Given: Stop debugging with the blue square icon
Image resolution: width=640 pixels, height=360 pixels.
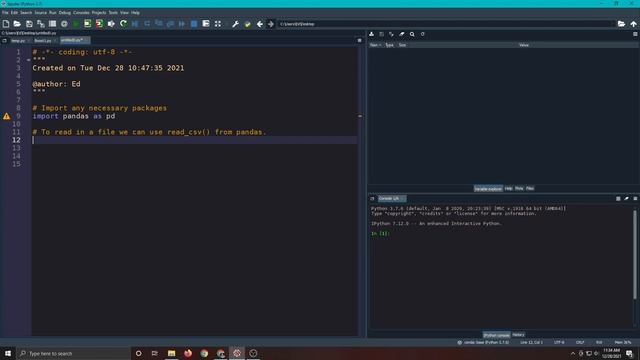Looking at the screenshot, I should (194, 24).
